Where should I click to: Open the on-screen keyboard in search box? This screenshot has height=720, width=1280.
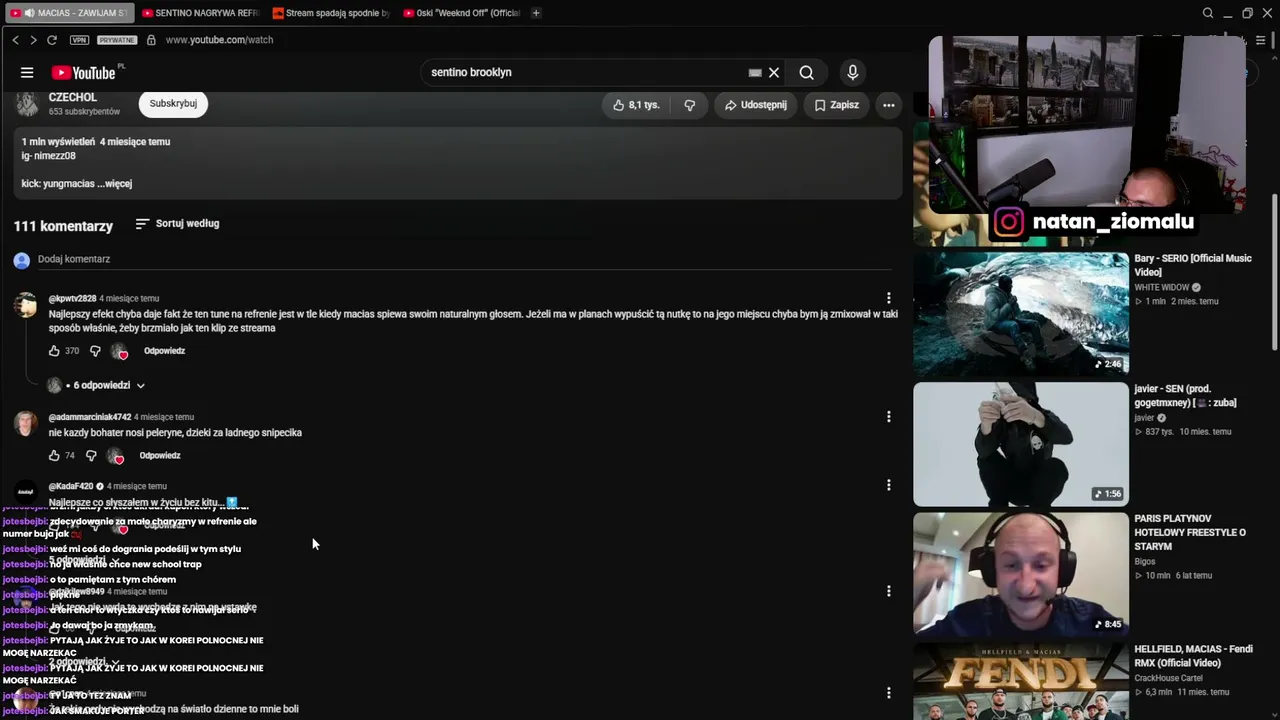pos(755,72)
